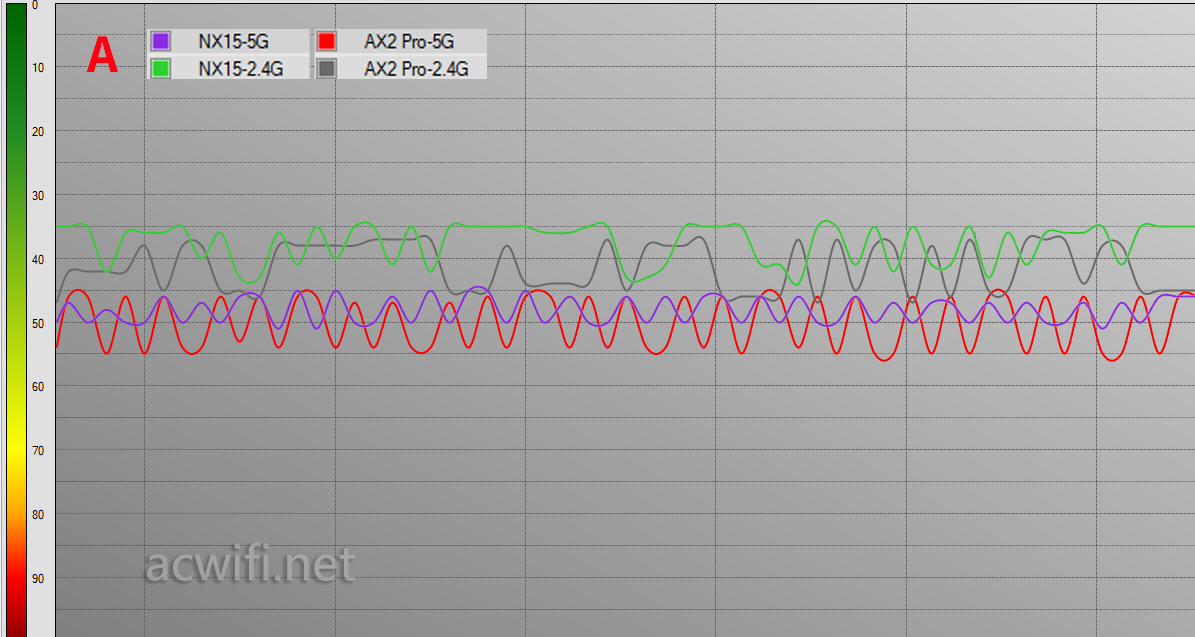The width and height of the screenshot is (1195, 637).
Task: Click the green NX15-2.4G legend swatch
Action: pyautogui.click(x=160, y=69)
